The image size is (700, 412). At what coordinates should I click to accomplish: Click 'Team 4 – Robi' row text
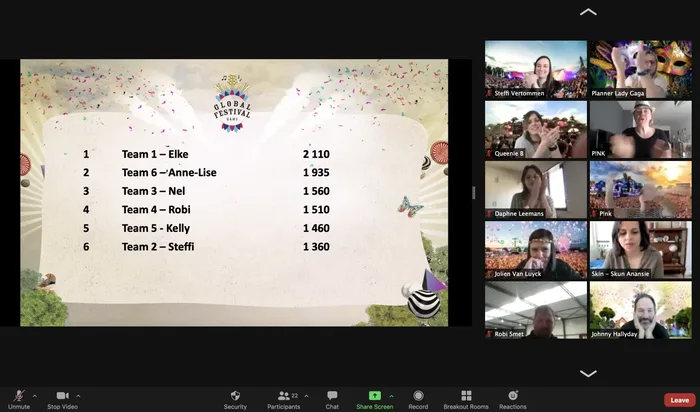[156, 209]
